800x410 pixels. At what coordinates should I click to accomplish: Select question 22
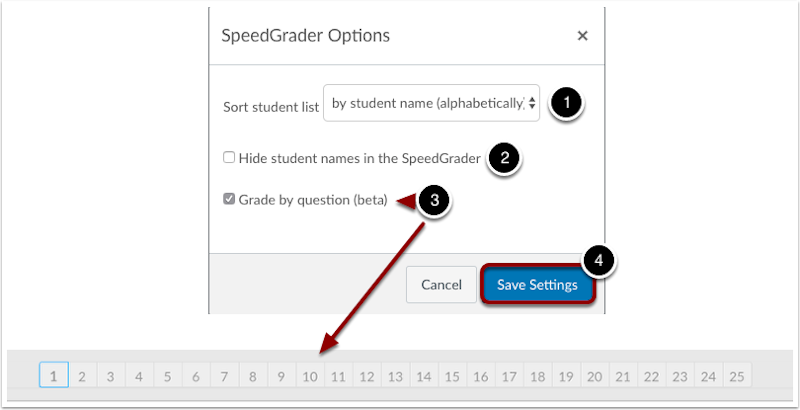coord(652,376)
